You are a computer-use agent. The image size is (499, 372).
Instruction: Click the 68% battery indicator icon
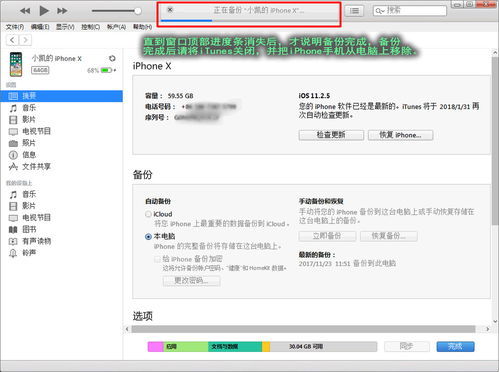106,70
